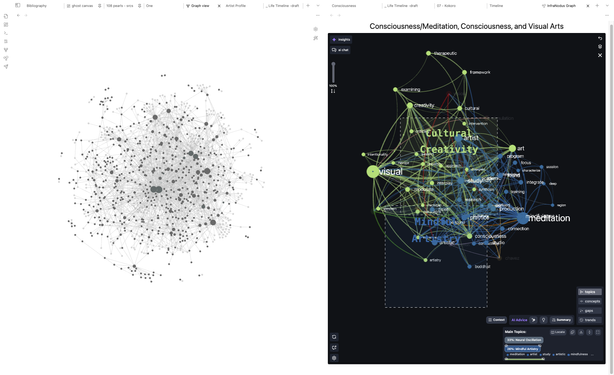
Task: Click the therapeutic node
Action: click(428, 53)
